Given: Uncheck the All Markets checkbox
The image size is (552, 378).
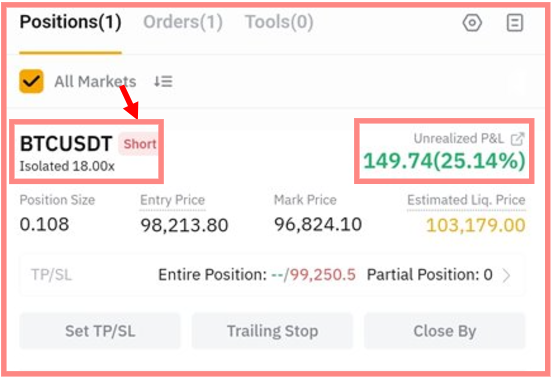Looking at the screenshot, I should (x=31, y=81).
